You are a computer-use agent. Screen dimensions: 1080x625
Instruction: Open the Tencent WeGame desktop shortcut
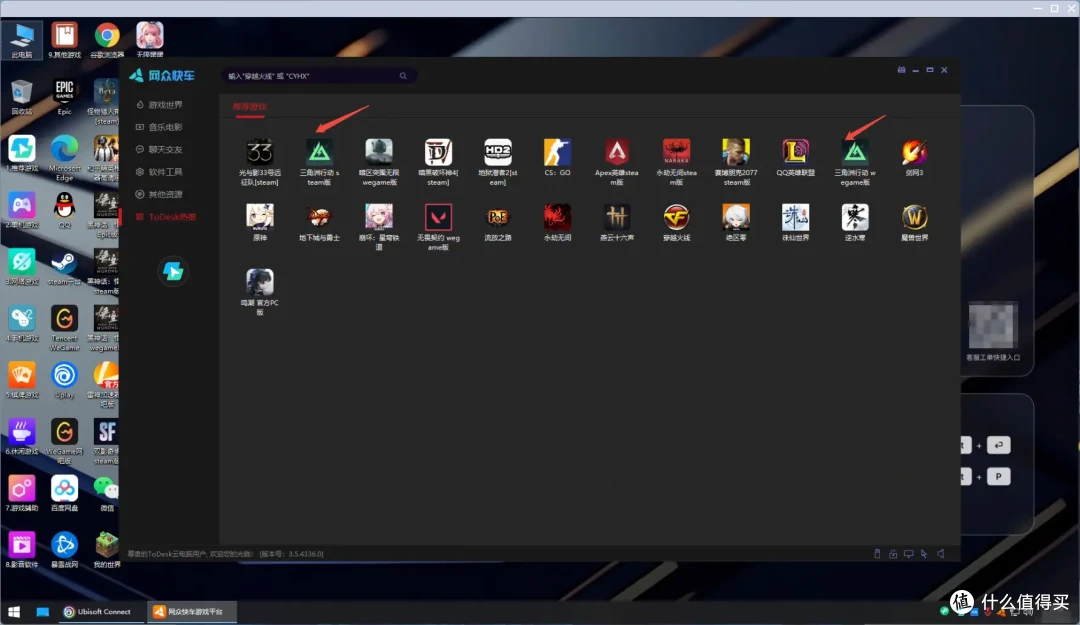(64, 328)
